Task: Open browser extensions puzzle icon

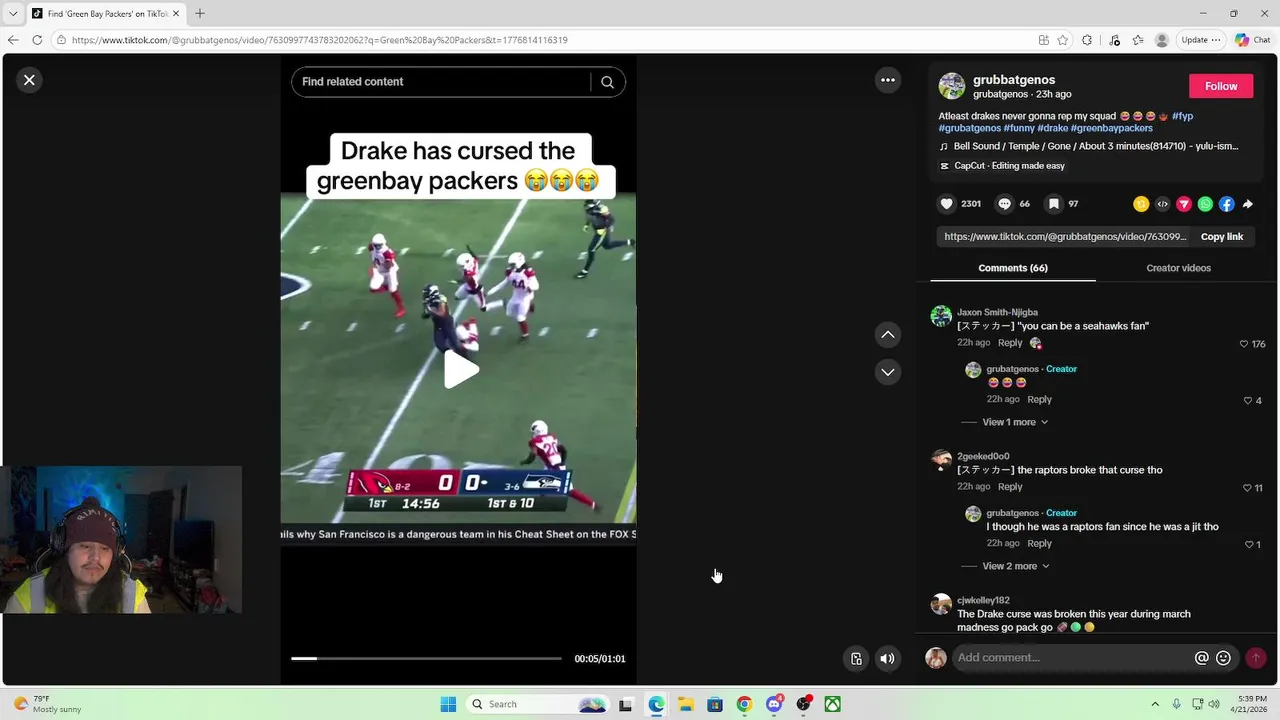Action: 1087,40
